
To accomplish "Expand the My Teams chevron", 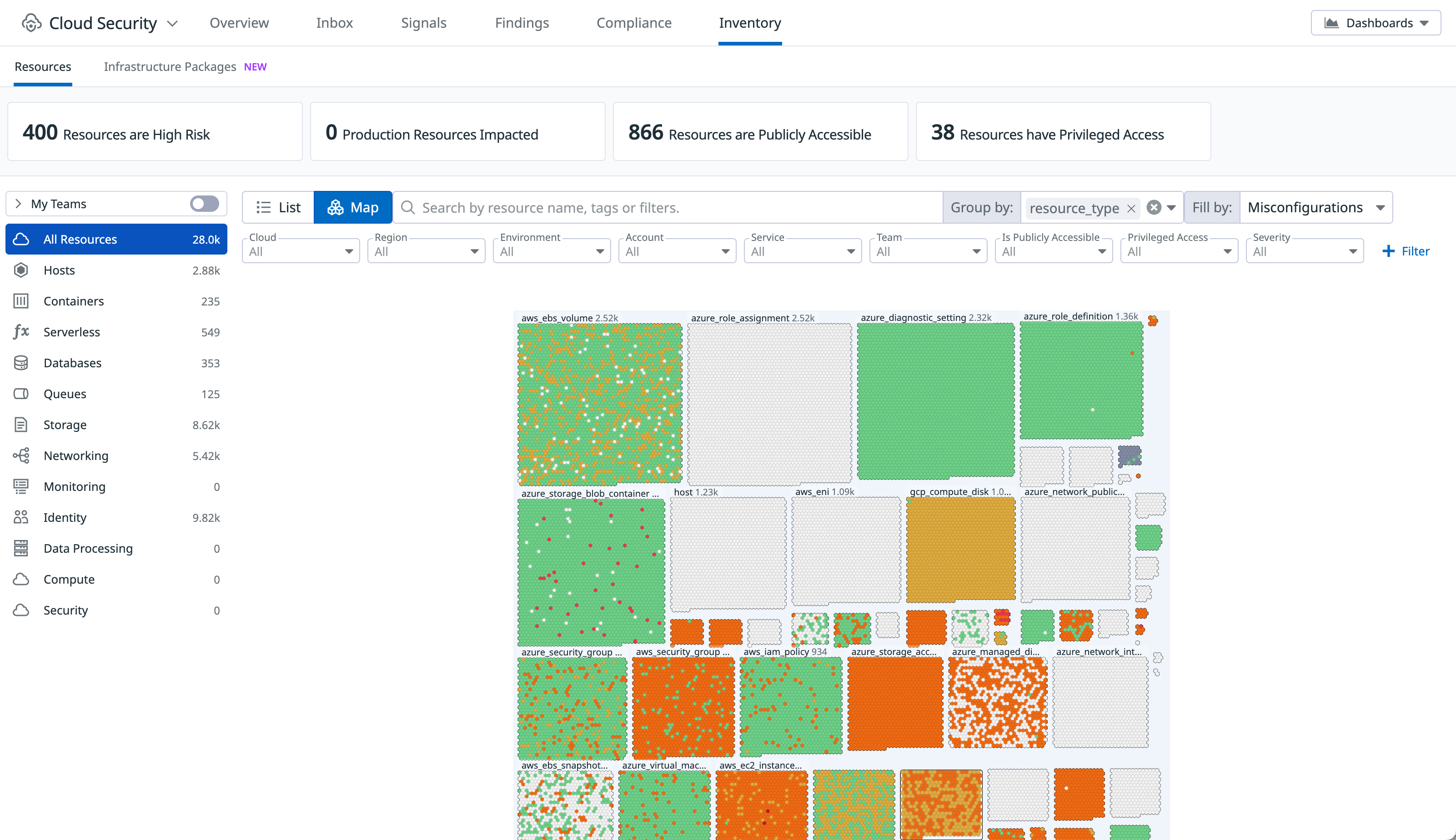I will point(19,204).
